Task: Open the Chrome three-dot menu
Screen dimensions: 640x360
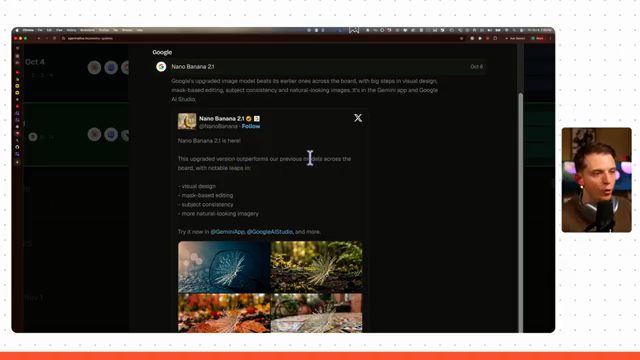Action: pos(550,38)
